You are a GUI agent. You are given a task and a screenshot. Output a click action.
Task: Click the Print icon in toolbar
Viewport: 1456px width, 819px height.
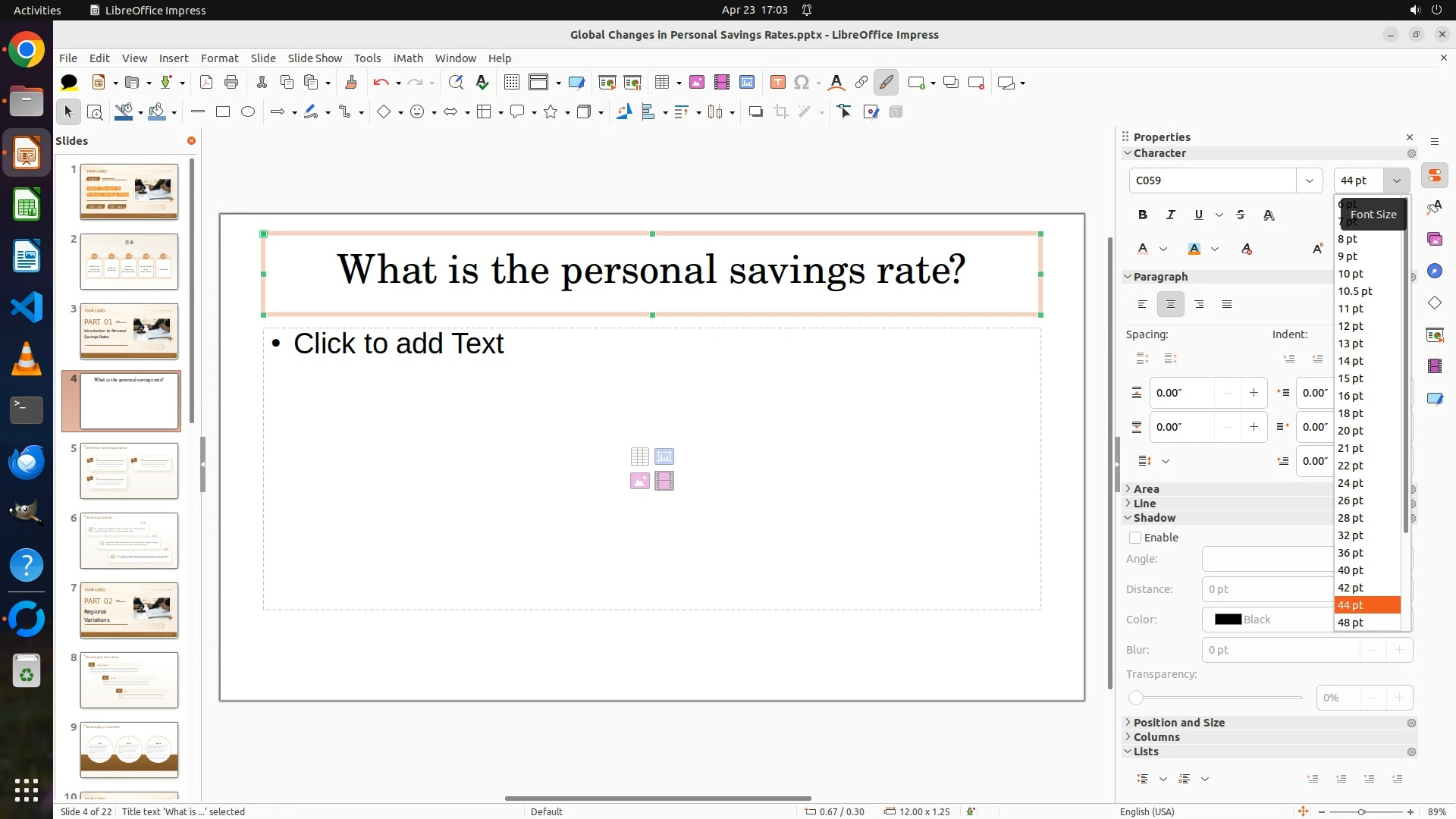(231, 83)
